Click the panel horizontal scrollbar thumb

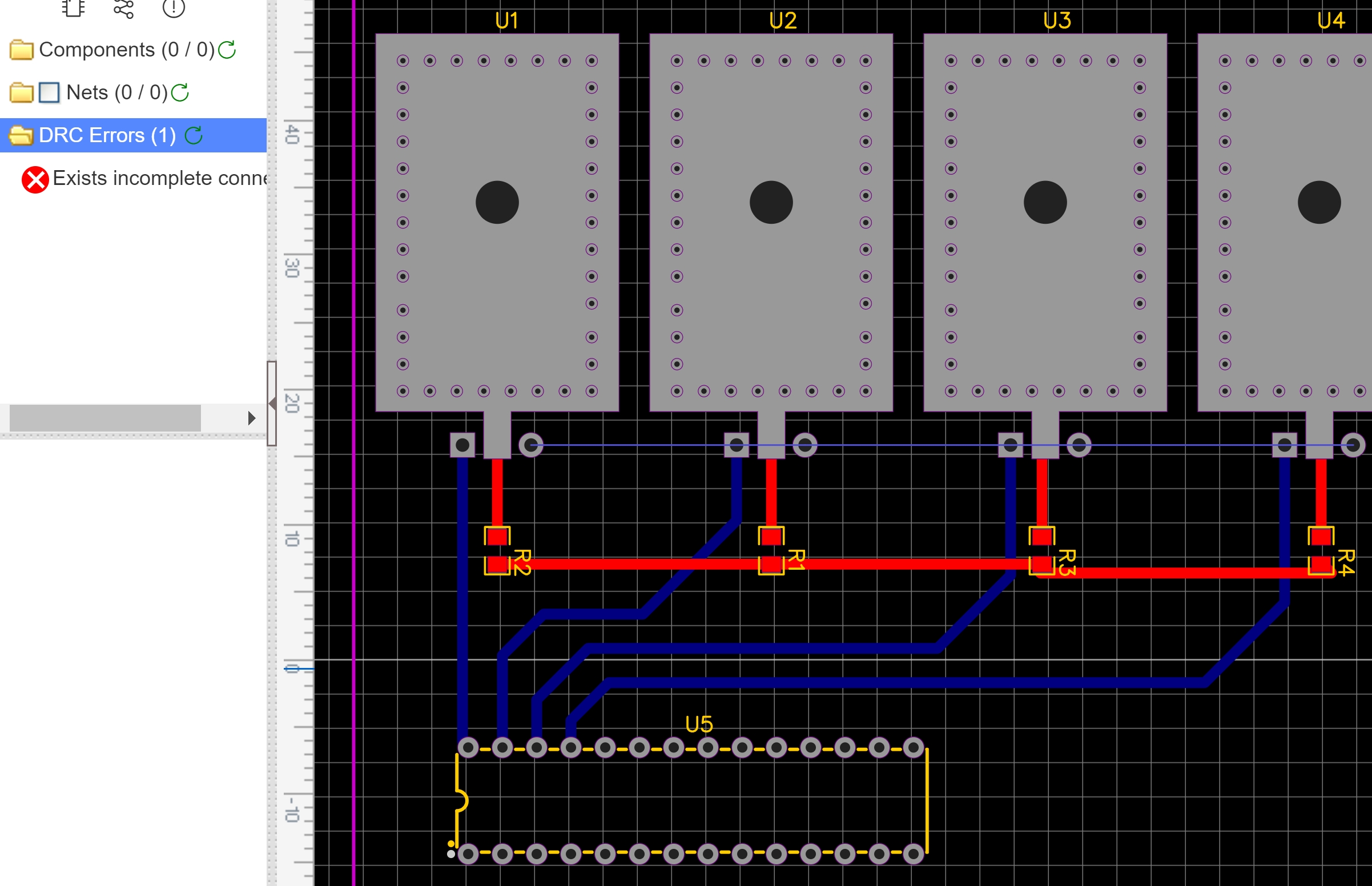tap(105, 418)
